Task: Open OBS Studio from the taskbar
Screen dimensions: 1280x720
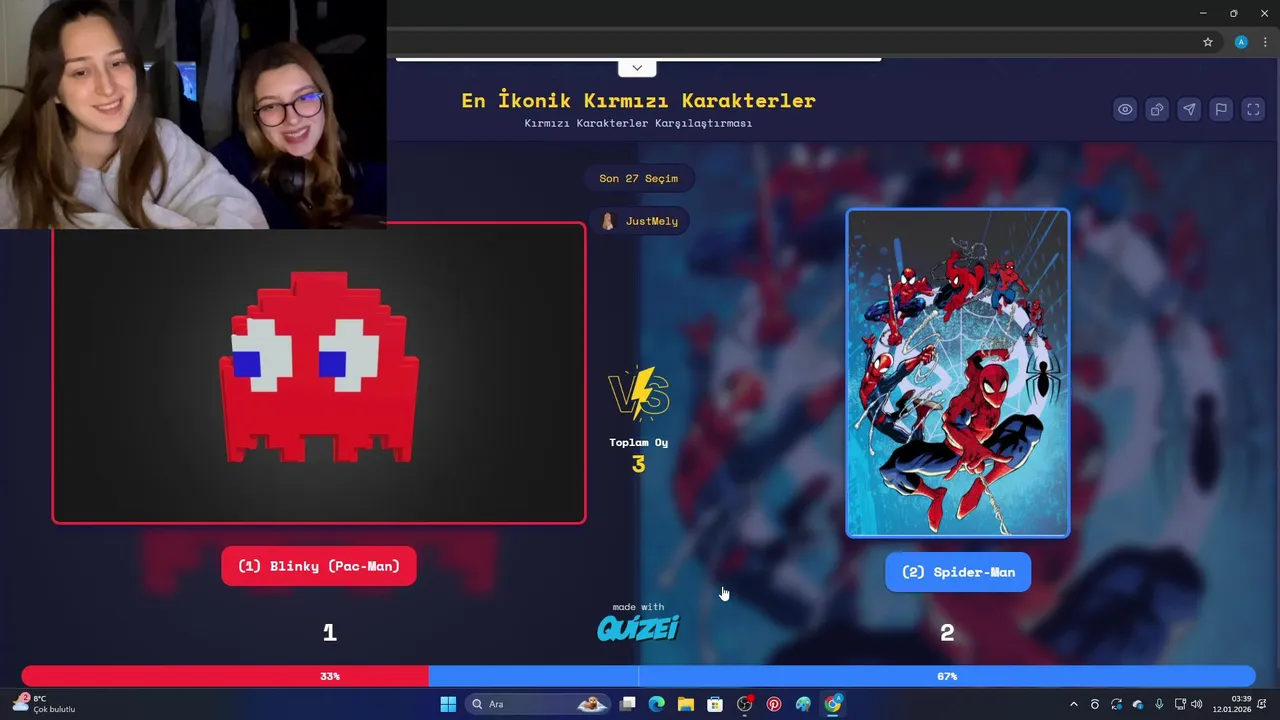Action: click(744, 704)
